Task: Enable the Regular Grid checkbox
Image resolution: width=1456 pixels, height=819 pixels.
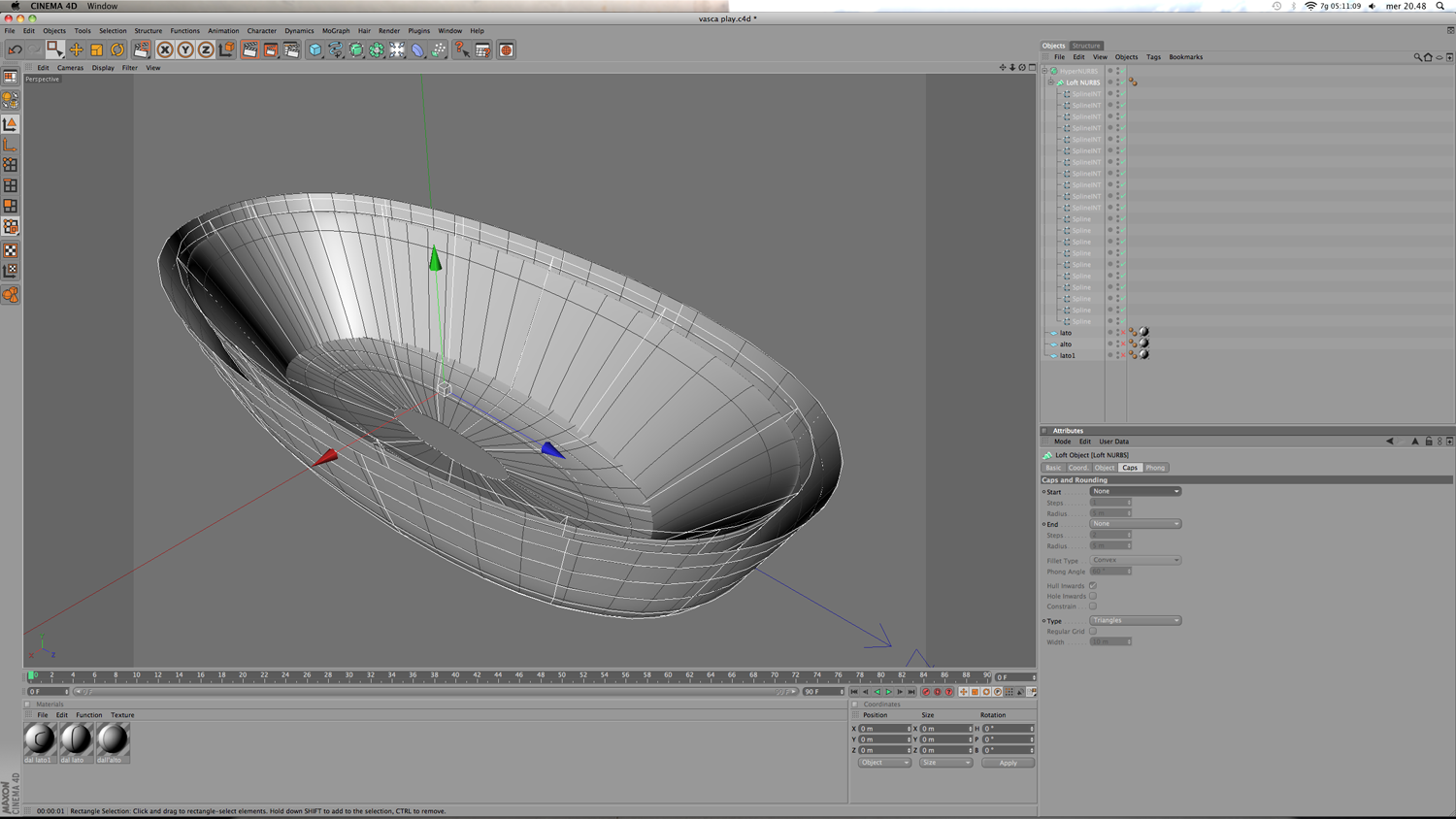Action: coord(1093,632)
